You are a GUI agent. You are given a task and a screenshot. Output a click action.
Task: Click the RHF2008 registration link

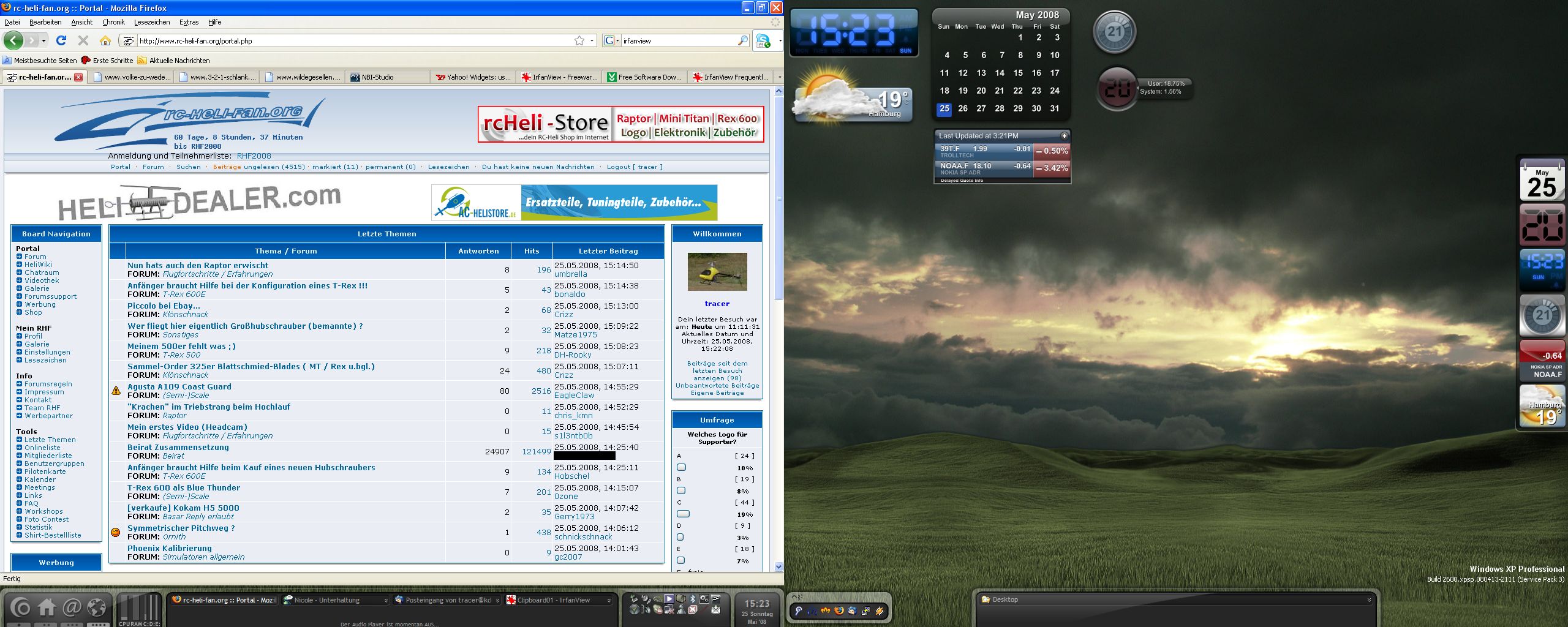(x=254, y=156)
